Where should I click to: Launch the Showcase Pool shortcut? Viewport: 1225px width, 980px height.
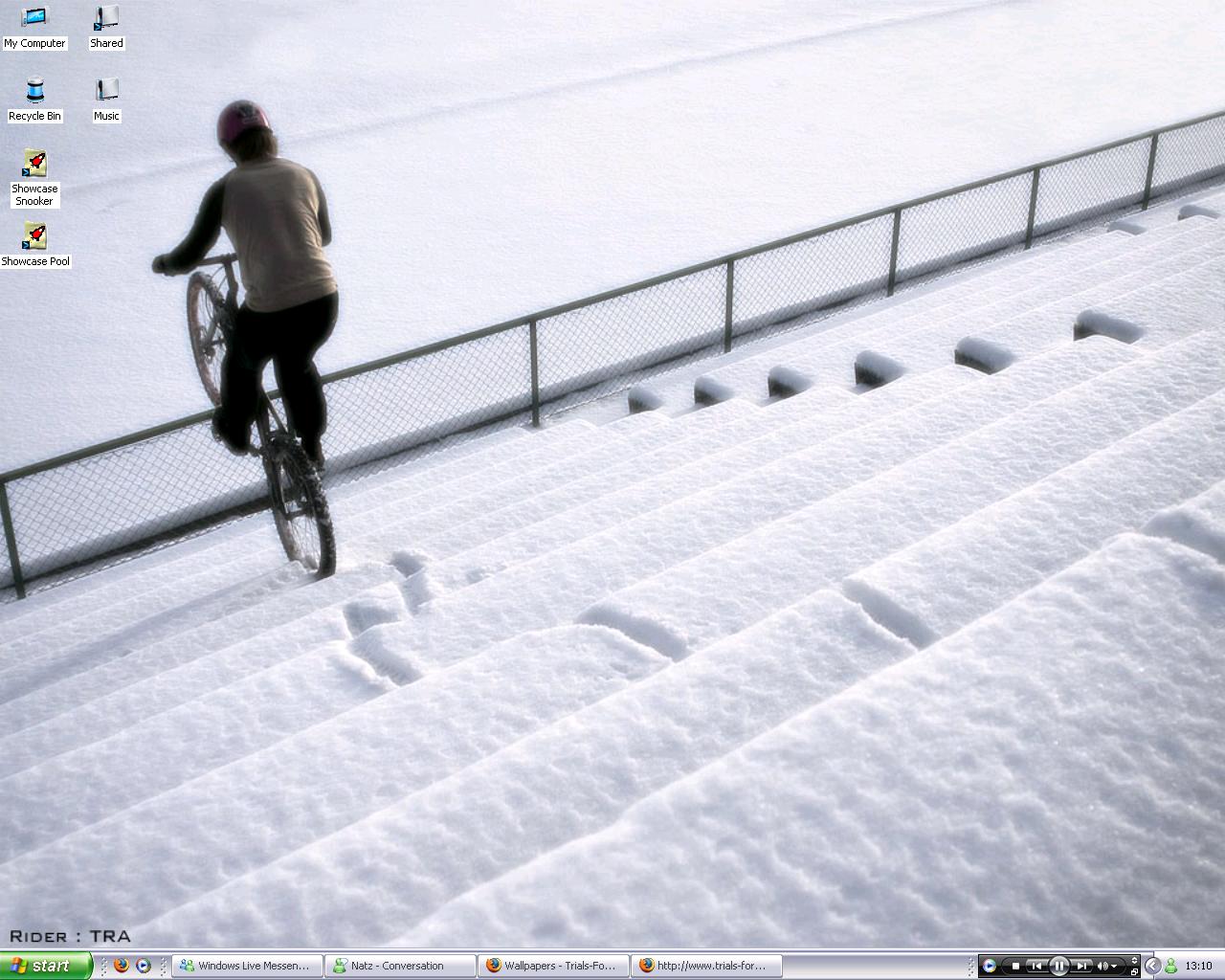pos(35,245)
